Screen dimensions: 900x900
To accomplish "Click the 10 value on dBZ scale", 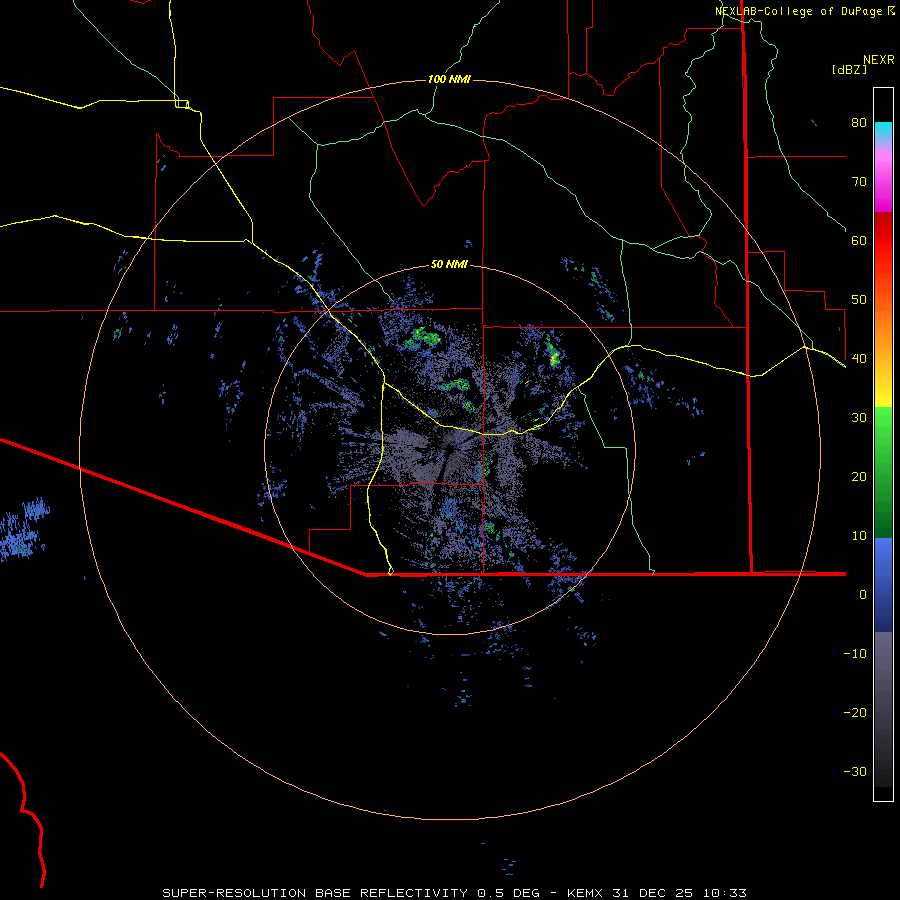I will (859, 536).
